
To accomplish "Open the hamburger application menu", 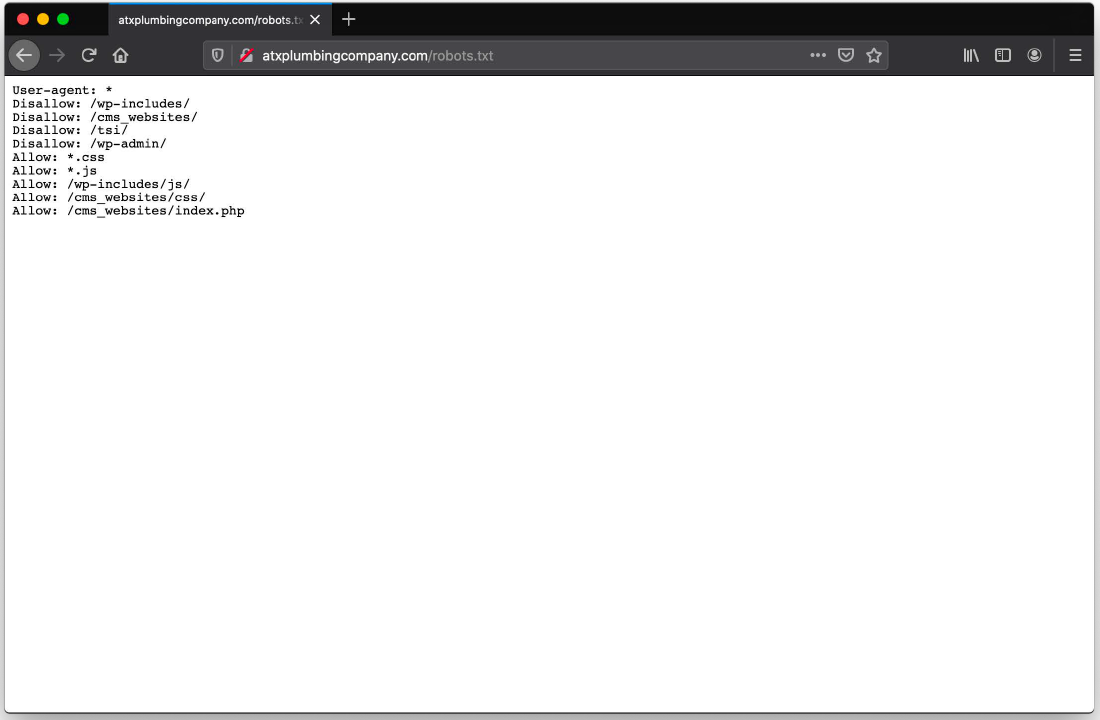I will pos(1075,56).
